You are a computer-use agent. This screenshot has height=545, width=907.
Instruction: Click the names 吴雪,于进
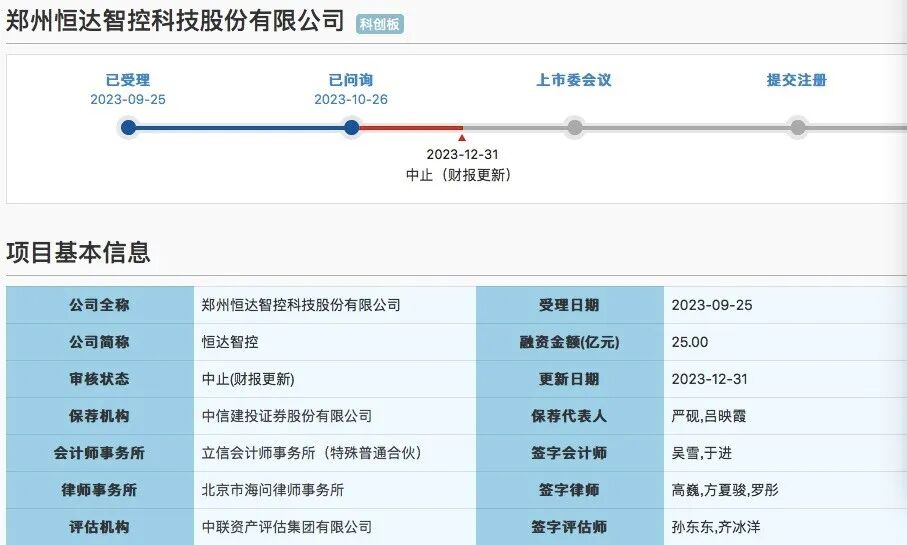pyautogui.click(x=701, y=453)
